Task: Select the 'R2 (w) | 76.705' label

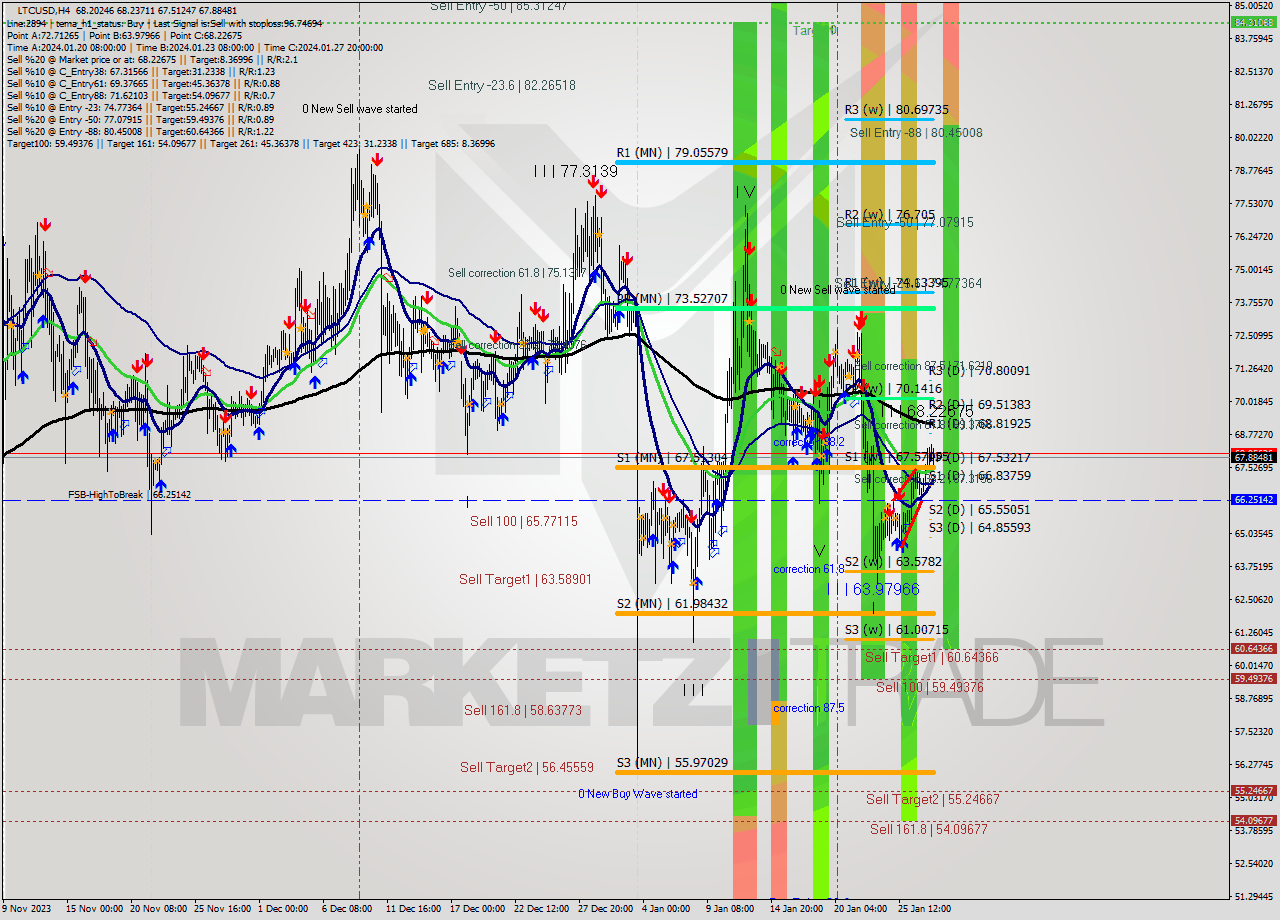Action: (890, 214)
